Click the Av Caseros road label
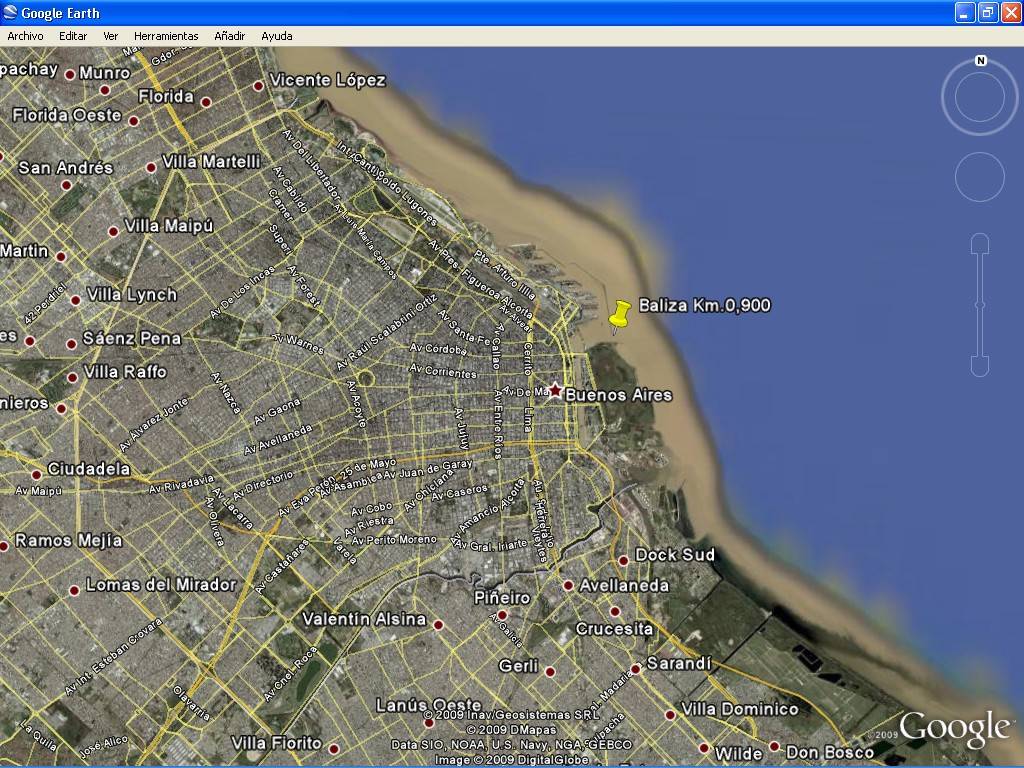This screenshot has height=768, width=1024. [460, 492]
